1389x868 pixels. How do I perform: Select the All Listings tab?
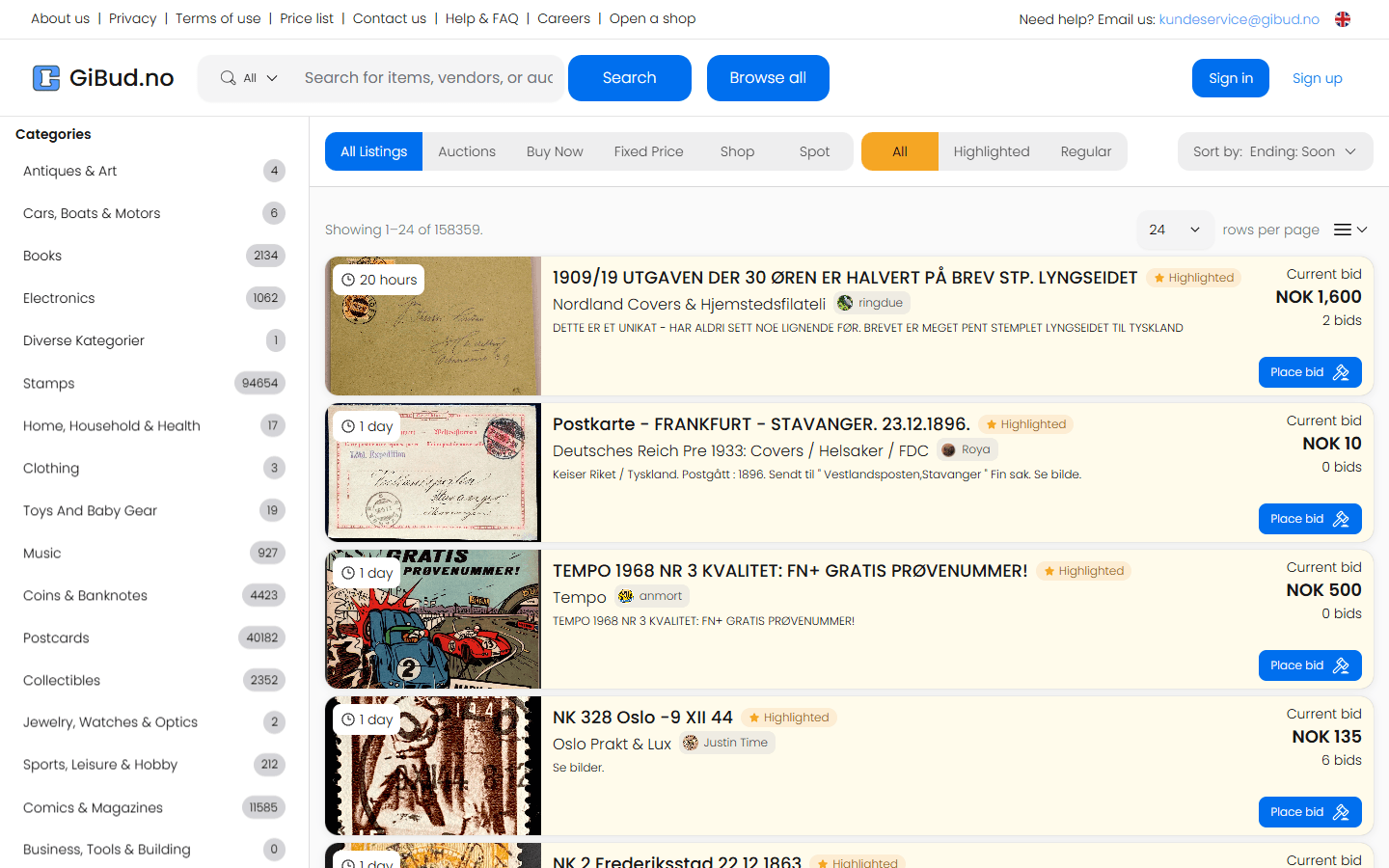(x=374, y=151)
